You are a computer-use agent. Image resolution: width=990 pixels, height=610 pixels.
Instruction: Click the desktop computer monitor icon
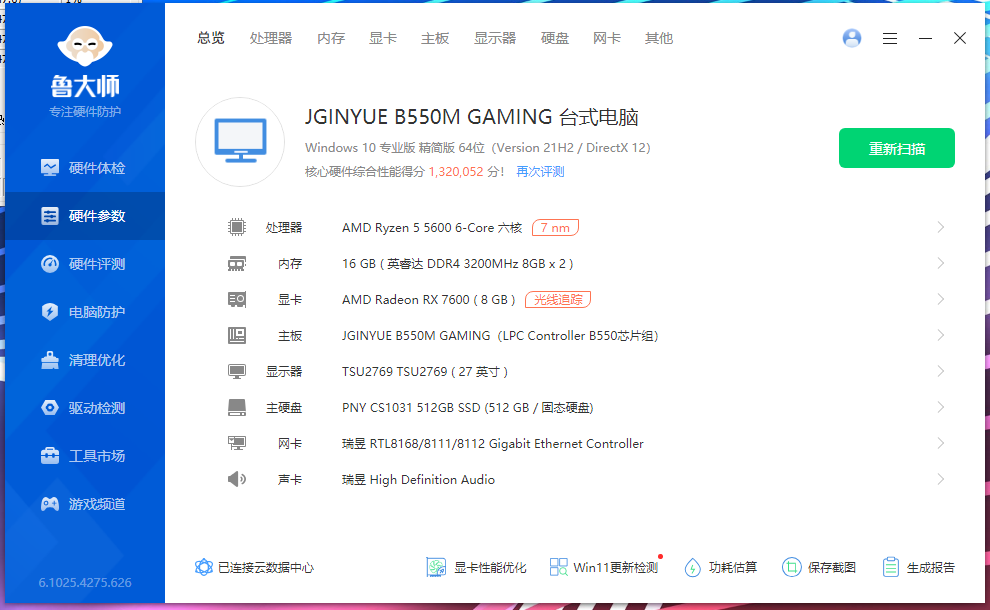tap(240, 141)
